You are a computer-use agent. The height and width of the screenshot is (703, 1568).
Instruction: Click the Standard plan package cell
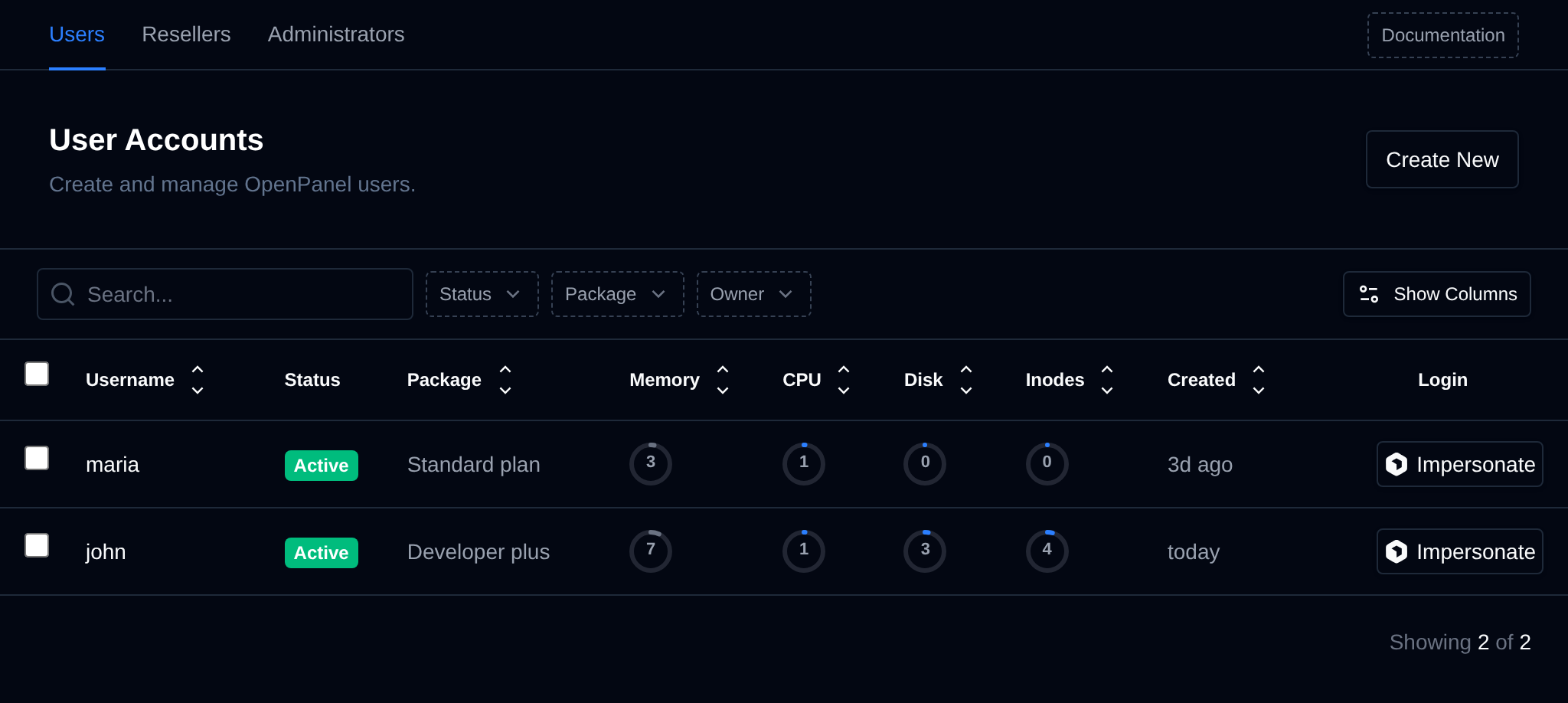pyautogui.click(x=474, y=465)
